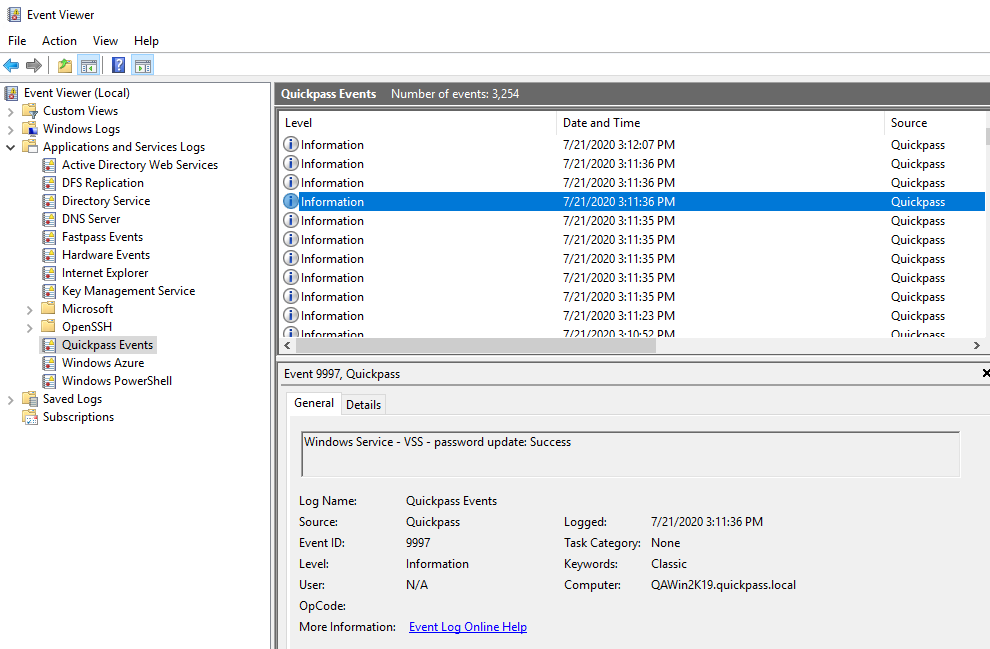This screenshot has width=990, height=649.
Task: Close the Event 9997 preview pane
Action: (x=986, y=373)
